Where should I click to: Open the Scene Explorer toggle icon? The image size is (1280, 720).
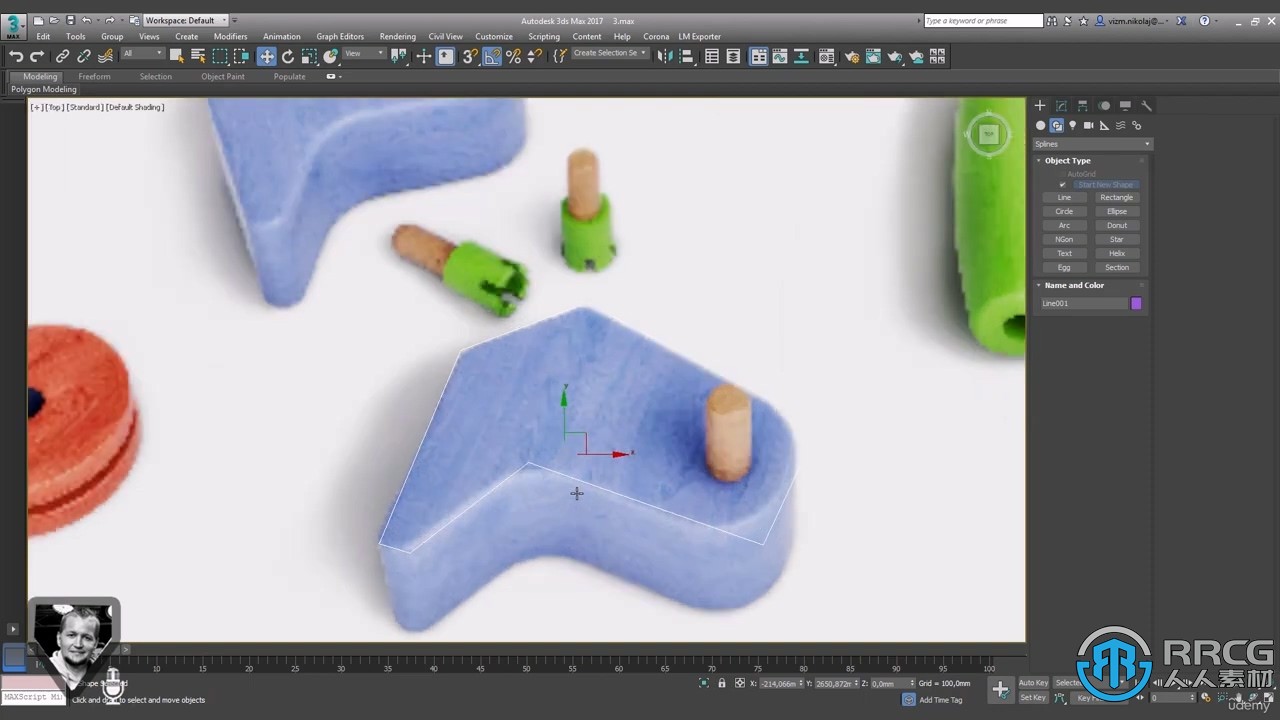(x=712, y=57)
